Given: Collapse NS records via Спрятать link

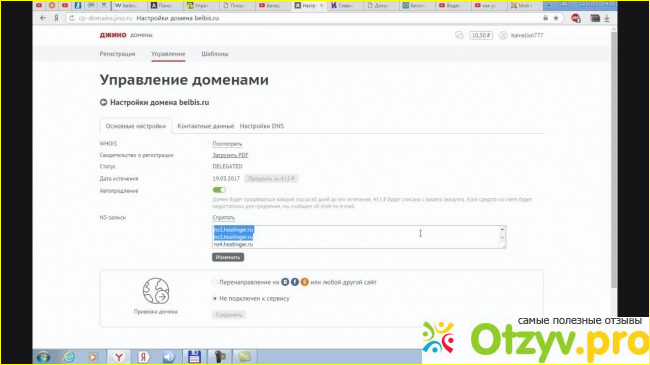Looking at the screenshot, I should 223,217.
